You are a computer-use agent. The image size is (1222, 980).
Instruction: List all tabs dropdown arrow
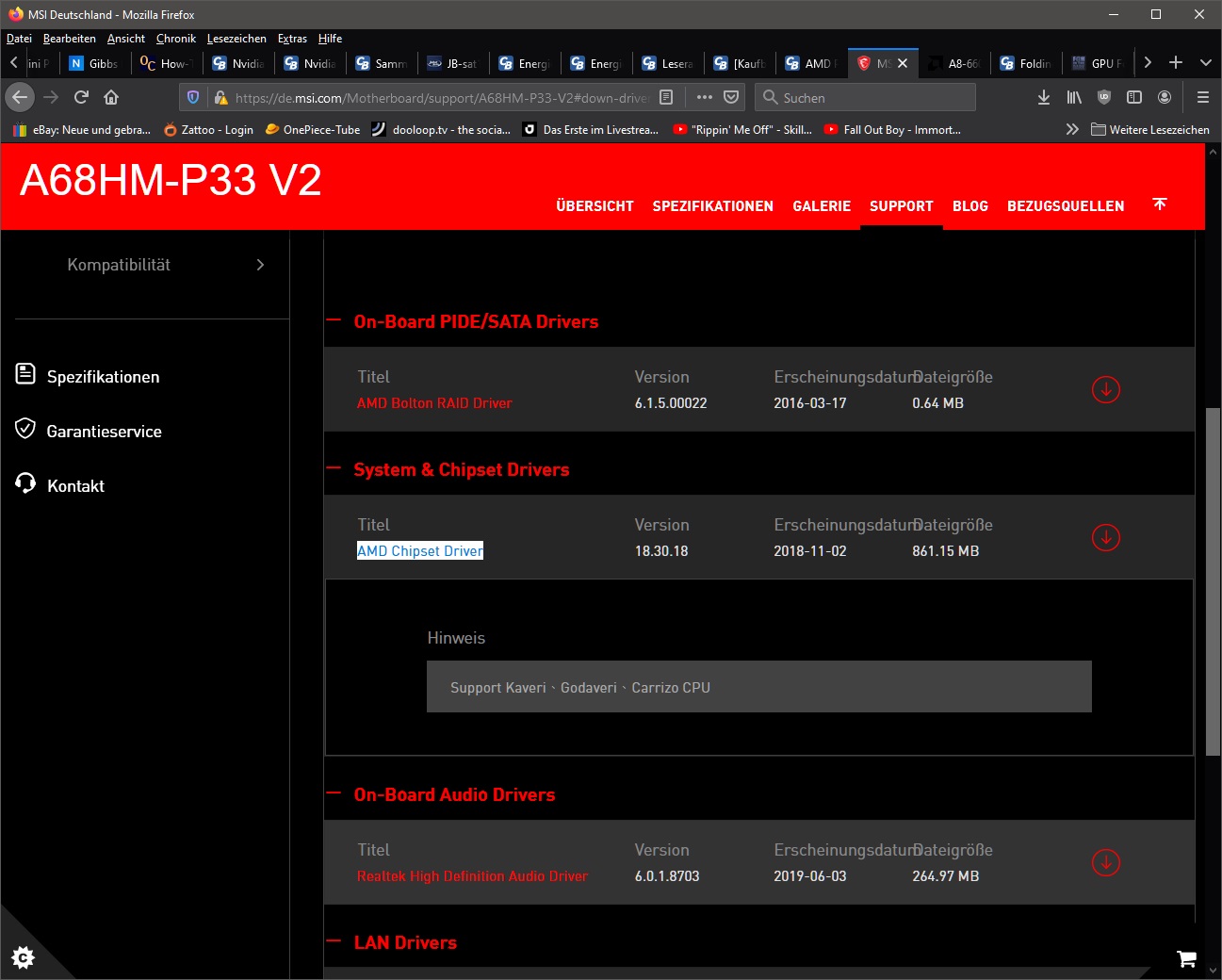point(1206,62)
